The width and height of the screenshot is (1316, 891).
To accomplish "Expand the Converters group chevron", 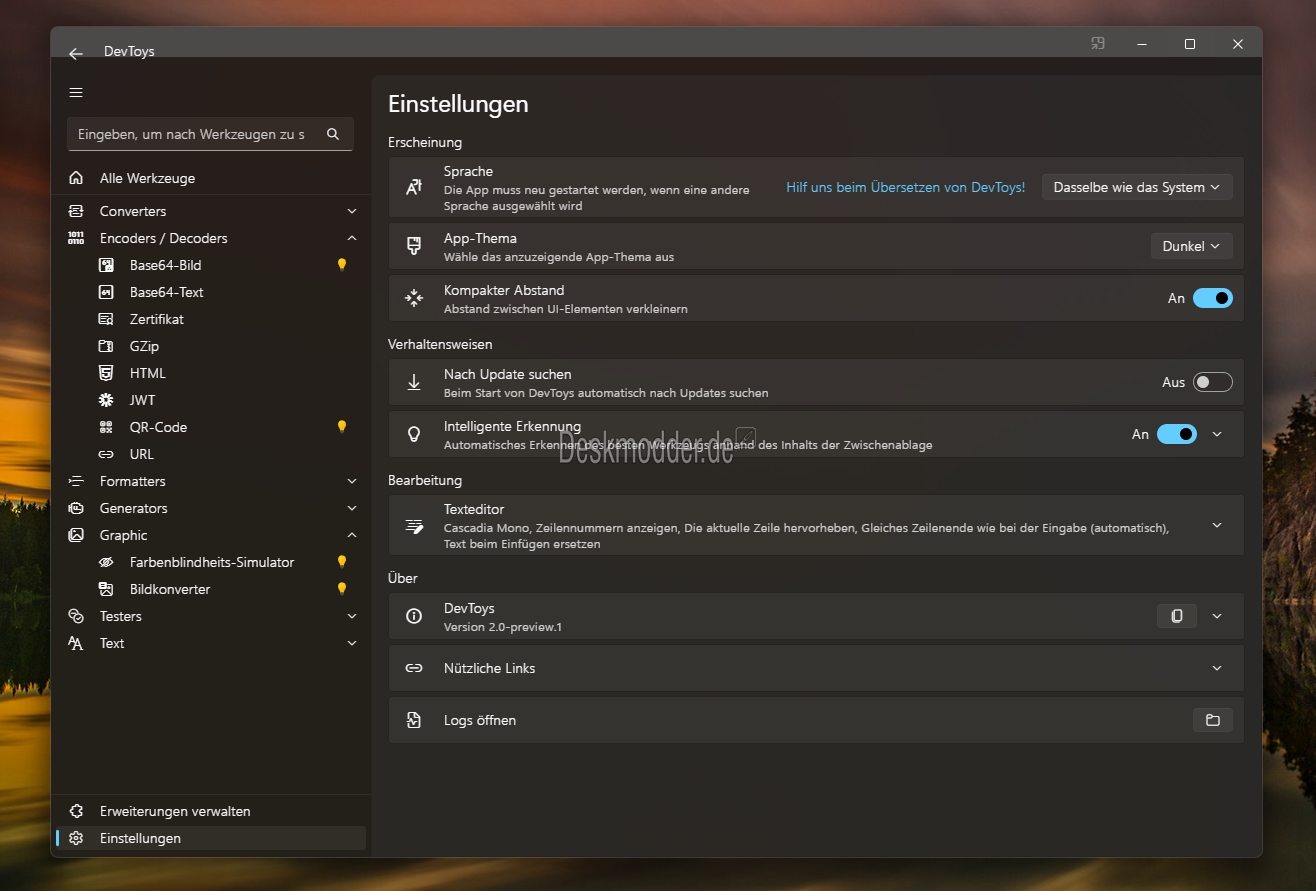I will click(352, 211).
